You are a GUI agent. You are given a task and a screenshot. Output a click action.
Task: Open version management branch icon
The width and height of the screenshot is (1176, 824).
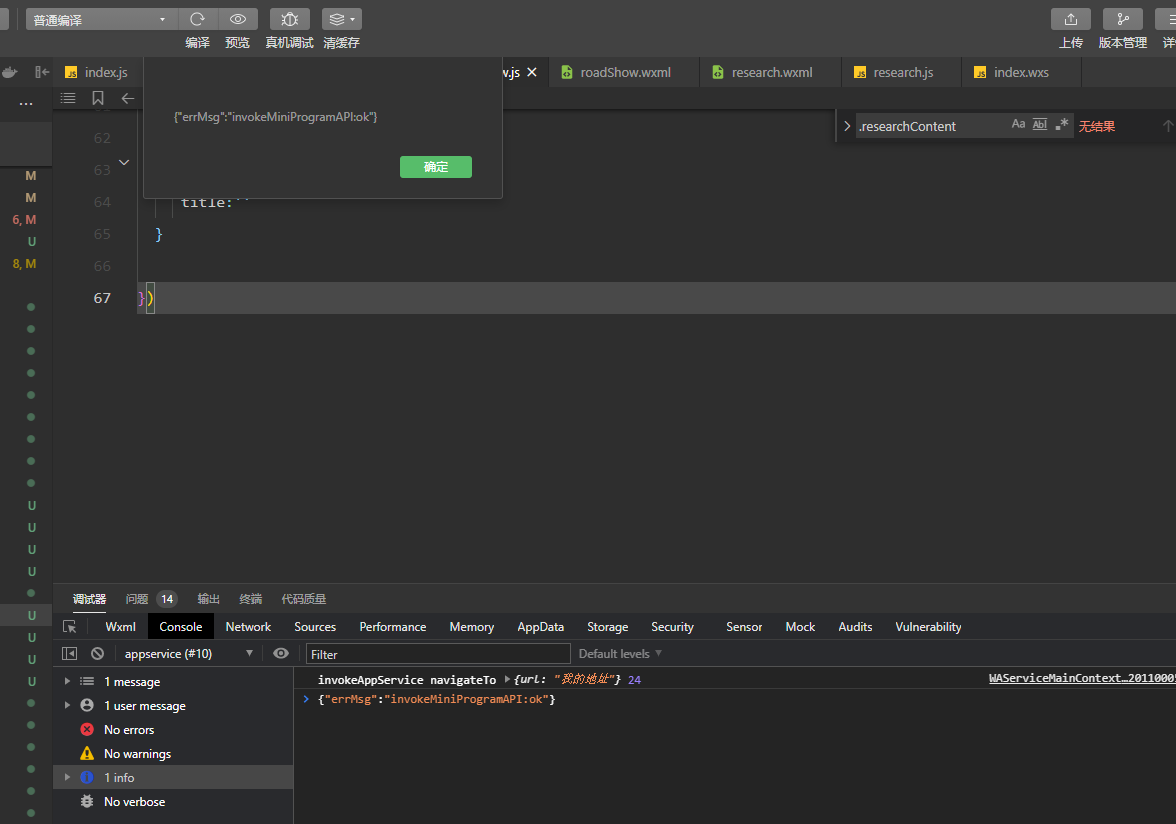[x=1123, y=19]
